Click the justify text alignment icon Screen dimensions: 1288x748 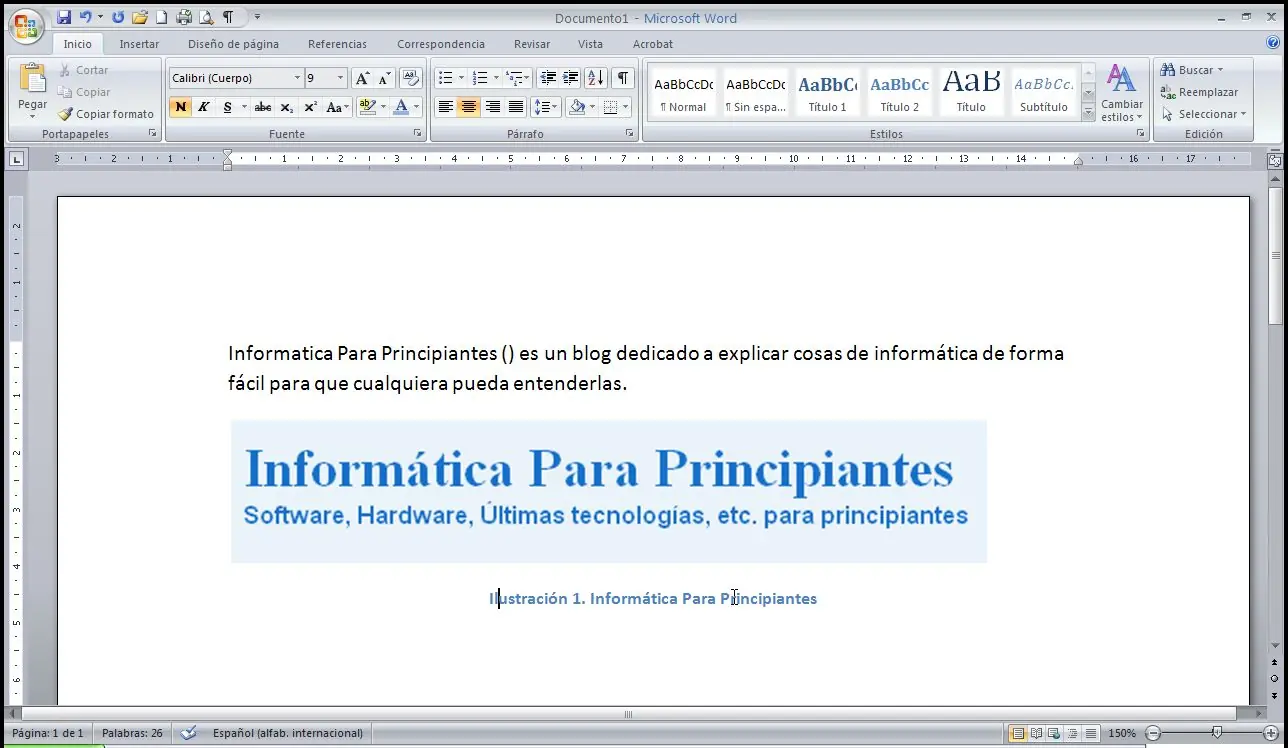pyautogui.click(x=516, y=107)
